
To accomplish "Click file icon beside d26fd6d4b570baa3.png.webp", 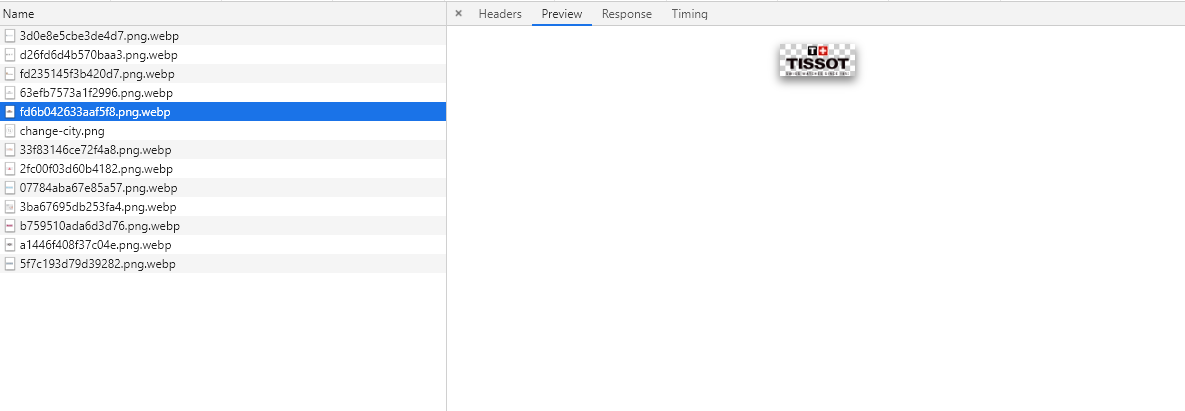I will tap(10, 55).
